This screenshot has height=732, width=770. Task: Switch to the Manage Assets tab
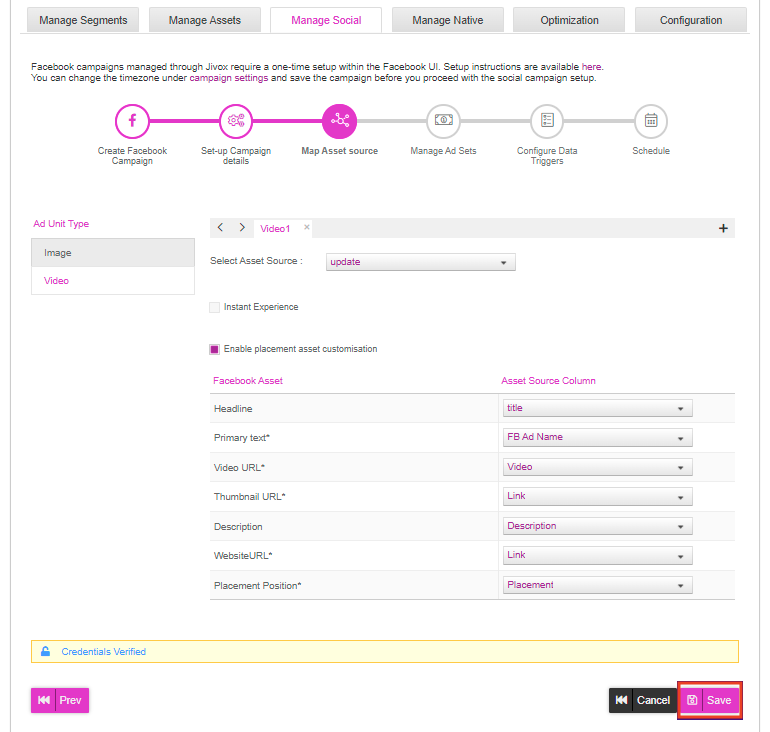(205, 20)
